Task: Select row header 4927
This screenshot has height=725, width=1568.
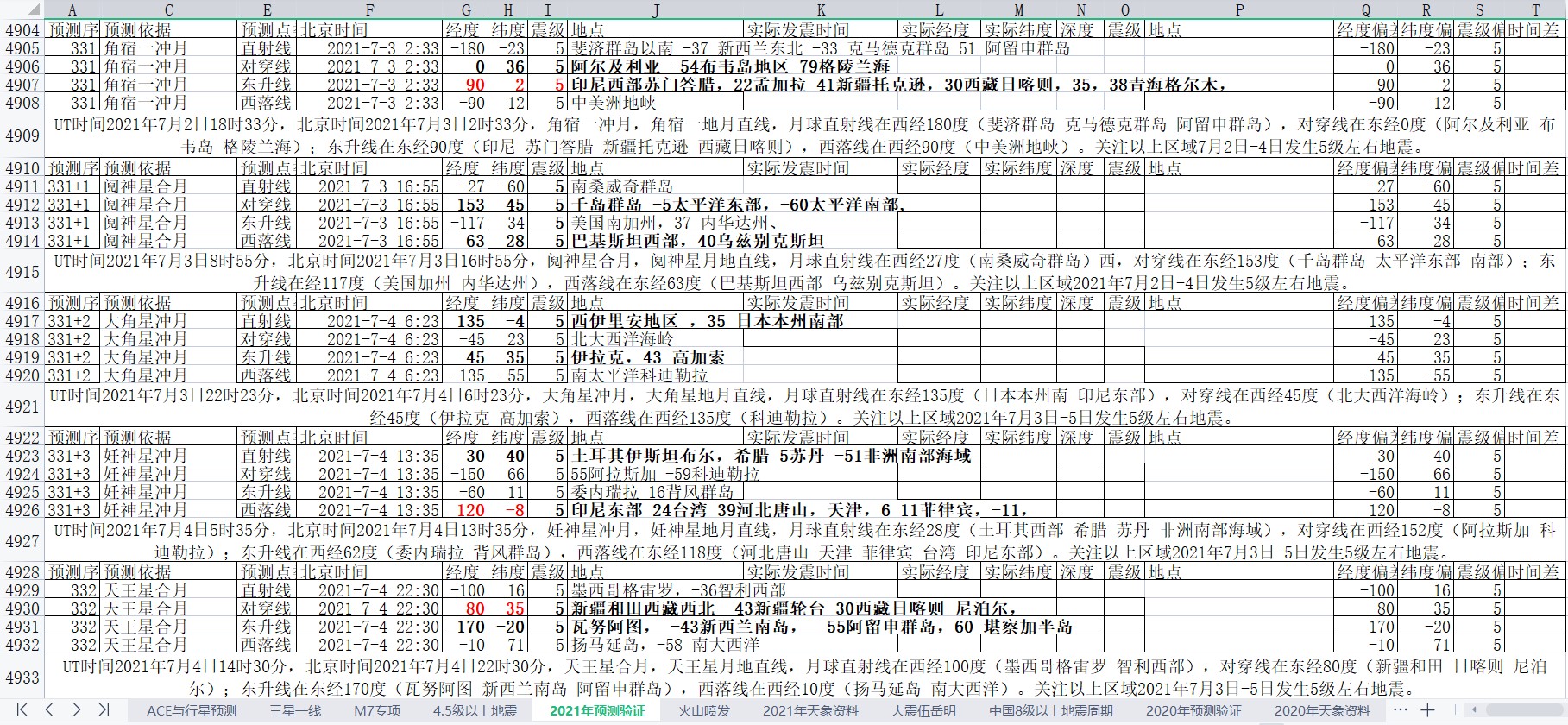Action: click(22, 540)
